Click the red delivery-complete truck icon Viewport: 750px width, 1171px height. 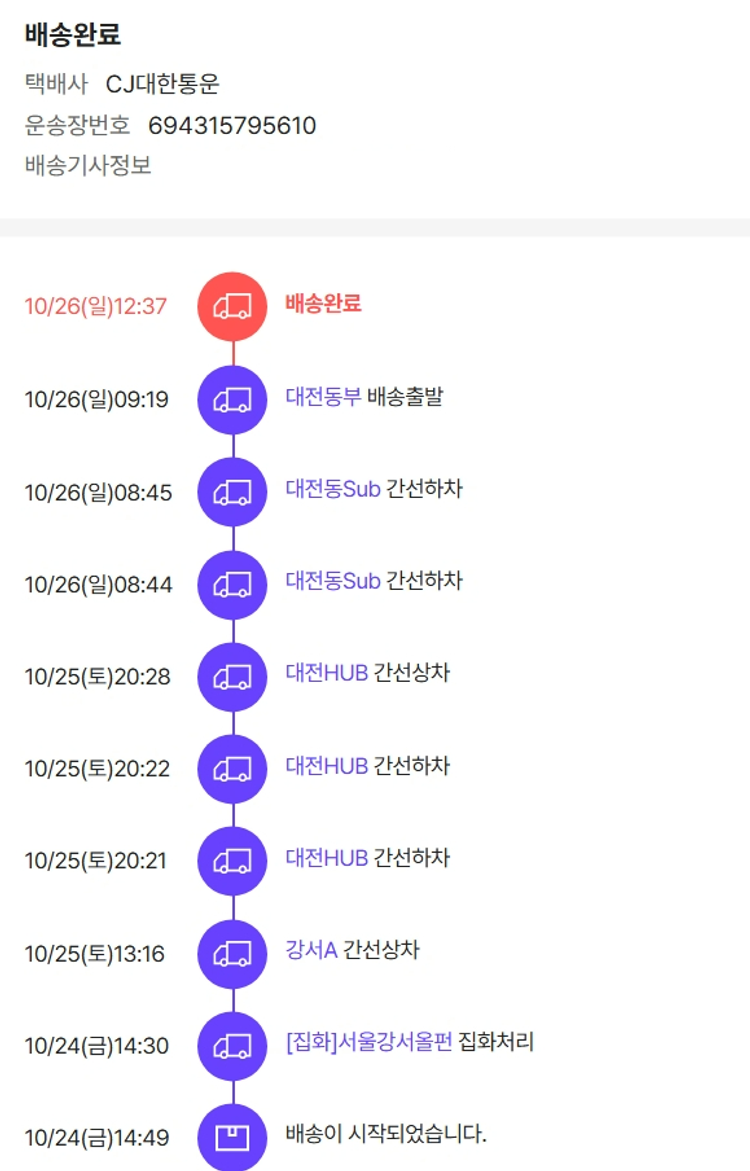[233, 306]
